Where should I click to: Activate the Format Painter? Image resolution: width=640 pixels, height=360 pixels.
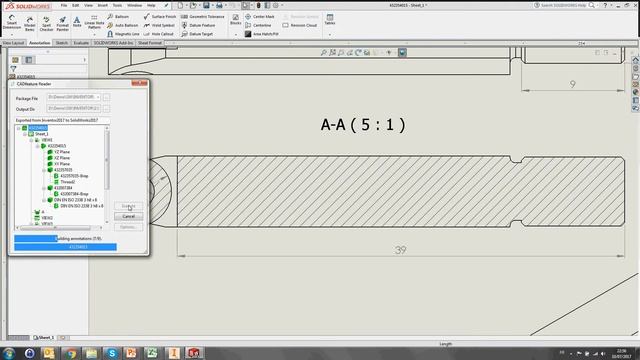(62, 24)
